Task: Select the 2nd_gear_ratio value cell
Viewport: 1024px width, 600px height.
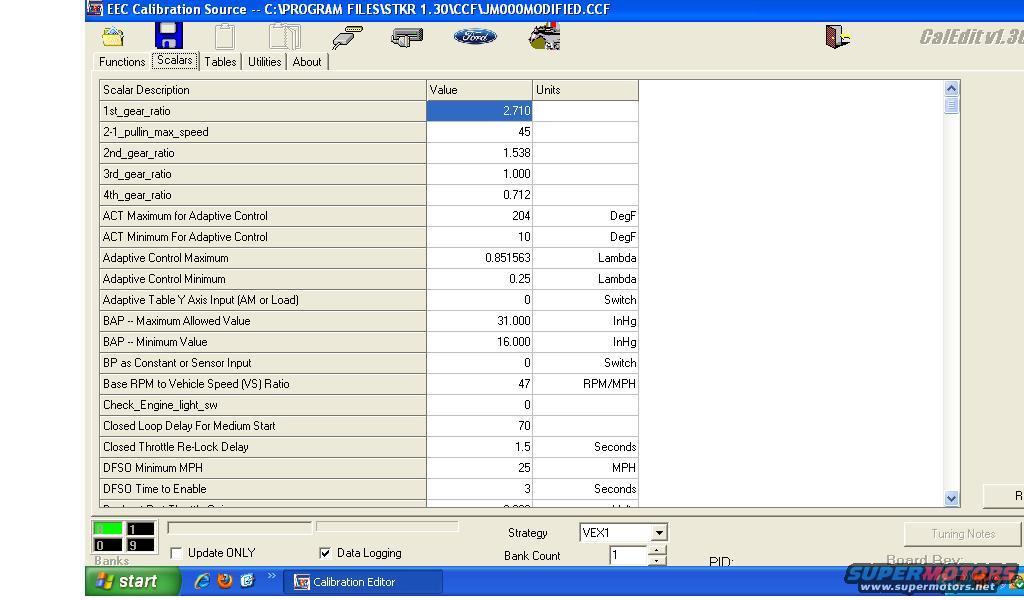Action: pos(480,153)
